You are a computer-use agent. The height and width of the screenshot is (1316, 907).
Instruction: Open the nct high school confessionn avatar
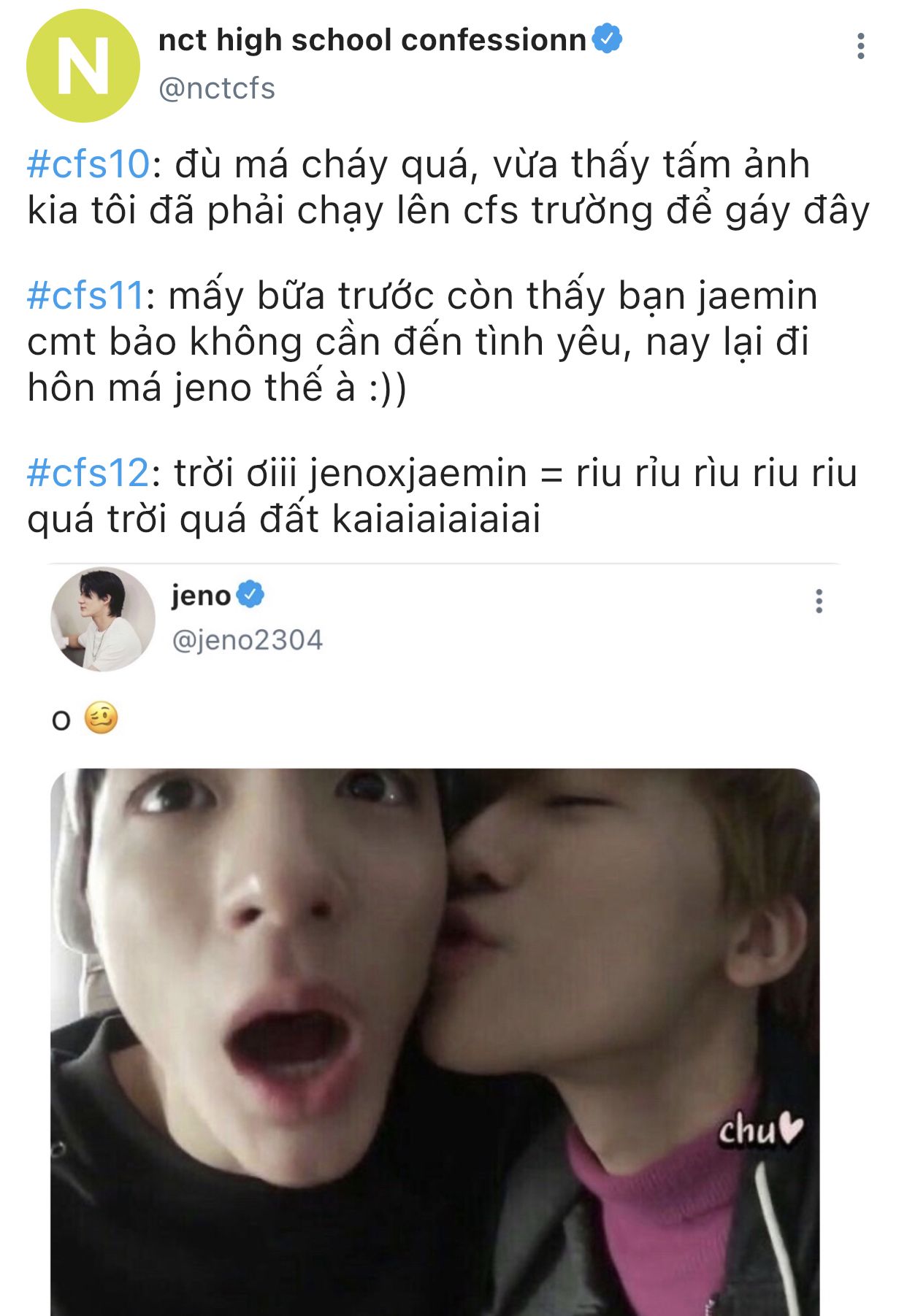coord(83,66)
